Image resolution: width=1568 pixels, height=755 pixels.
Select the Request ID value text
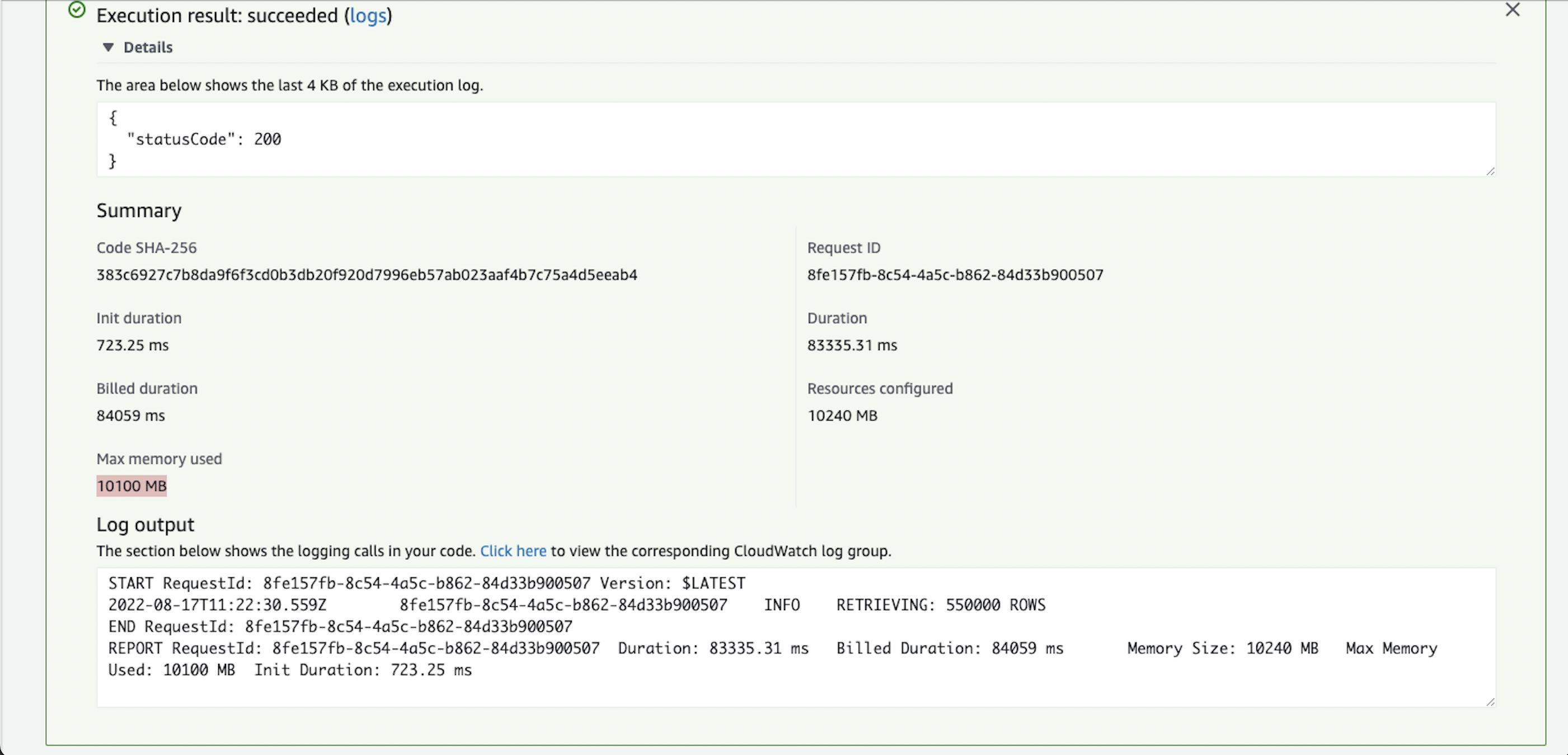pyautogui.click(x=954, y=275)
